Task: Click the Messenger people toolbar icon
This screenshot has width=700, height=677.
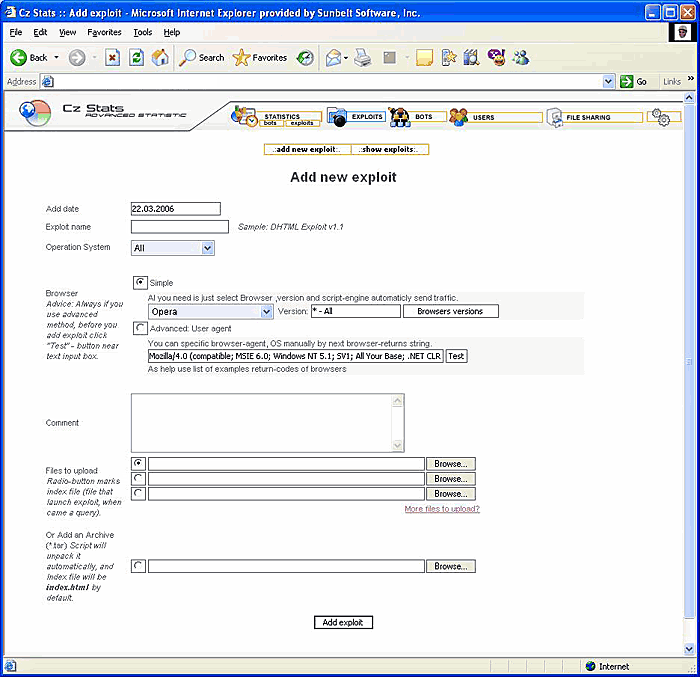Action: [x=521, y=58]
